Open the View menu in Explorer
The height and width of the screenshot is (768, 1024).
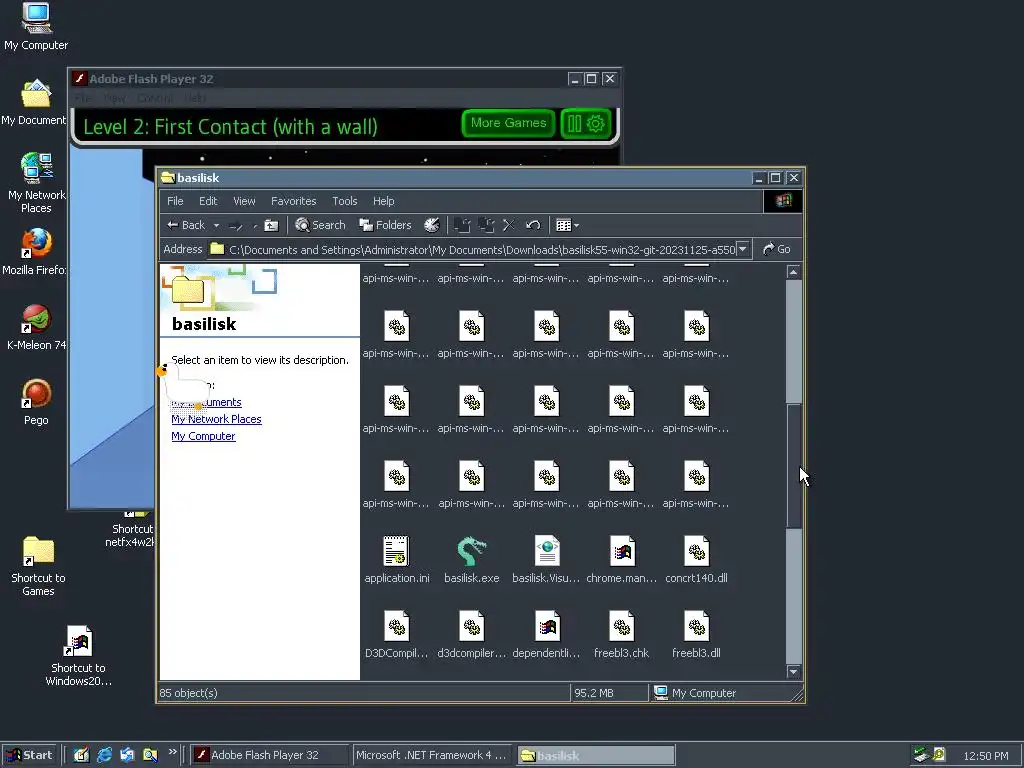(x=244, y=201)
